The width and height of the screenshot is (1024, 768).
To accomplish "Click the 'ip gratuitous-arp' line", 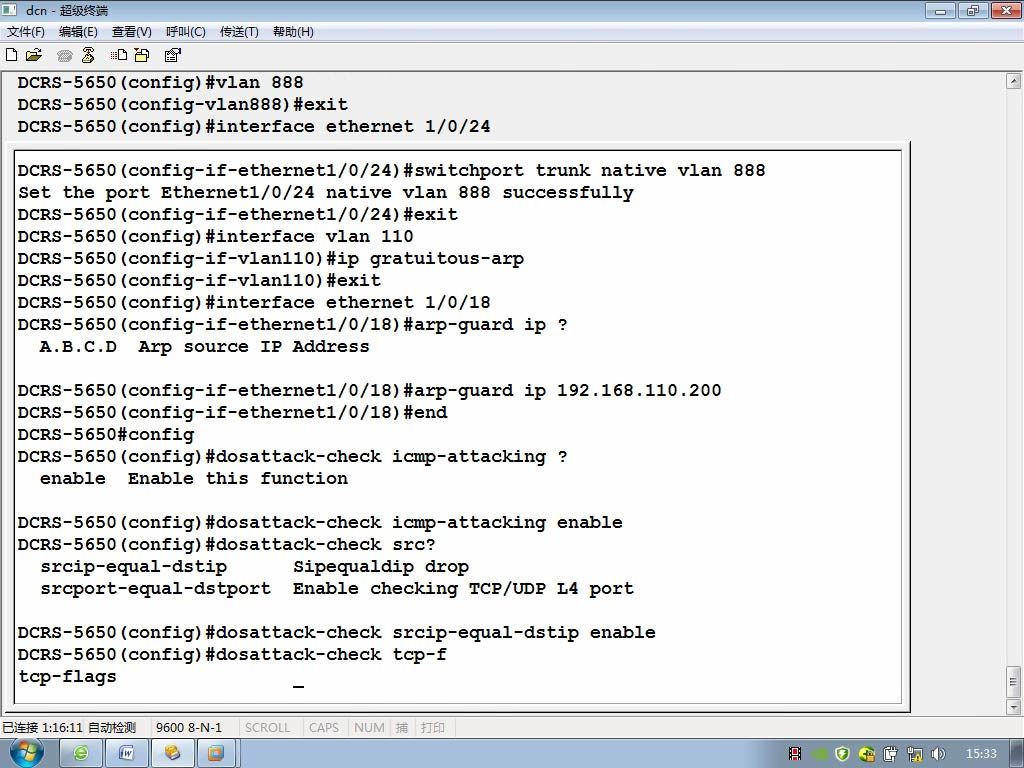I will pos(270,259).
